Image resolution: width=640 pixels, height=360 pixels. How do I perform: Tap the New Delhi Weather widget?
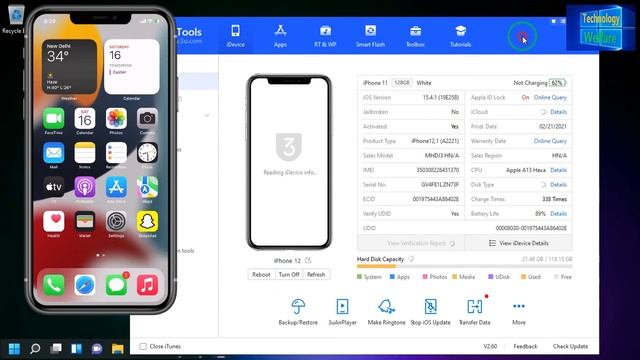(x=69, y=67)
